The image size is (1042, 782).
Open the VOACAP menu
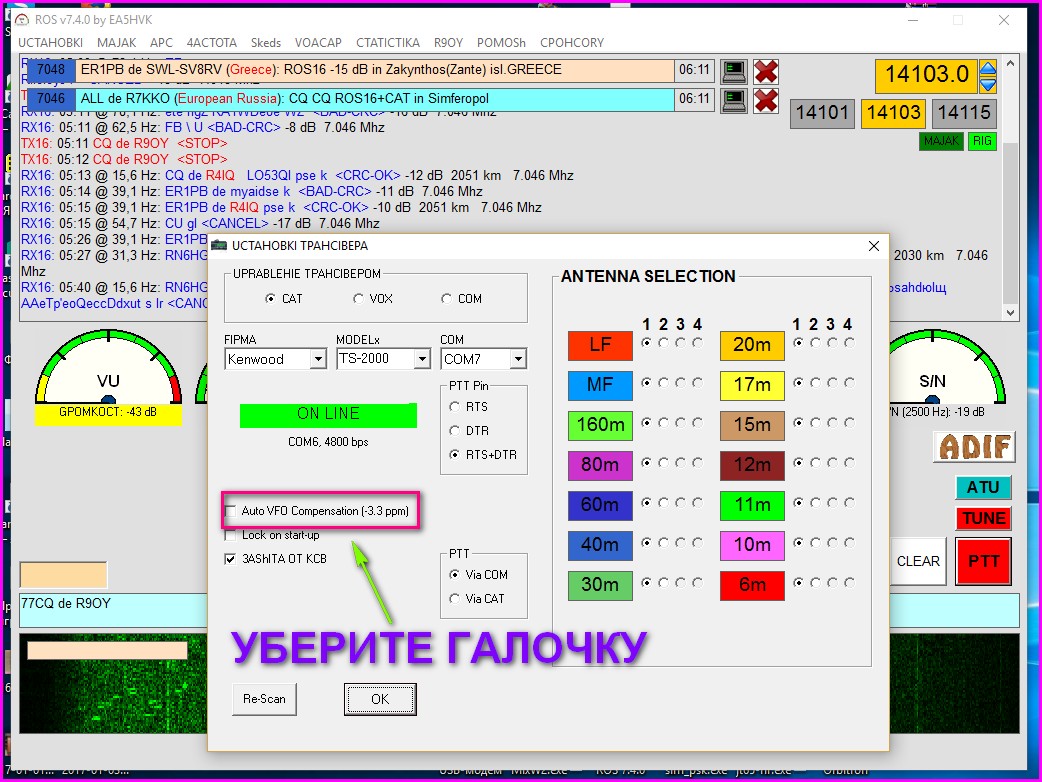point(318,43)
